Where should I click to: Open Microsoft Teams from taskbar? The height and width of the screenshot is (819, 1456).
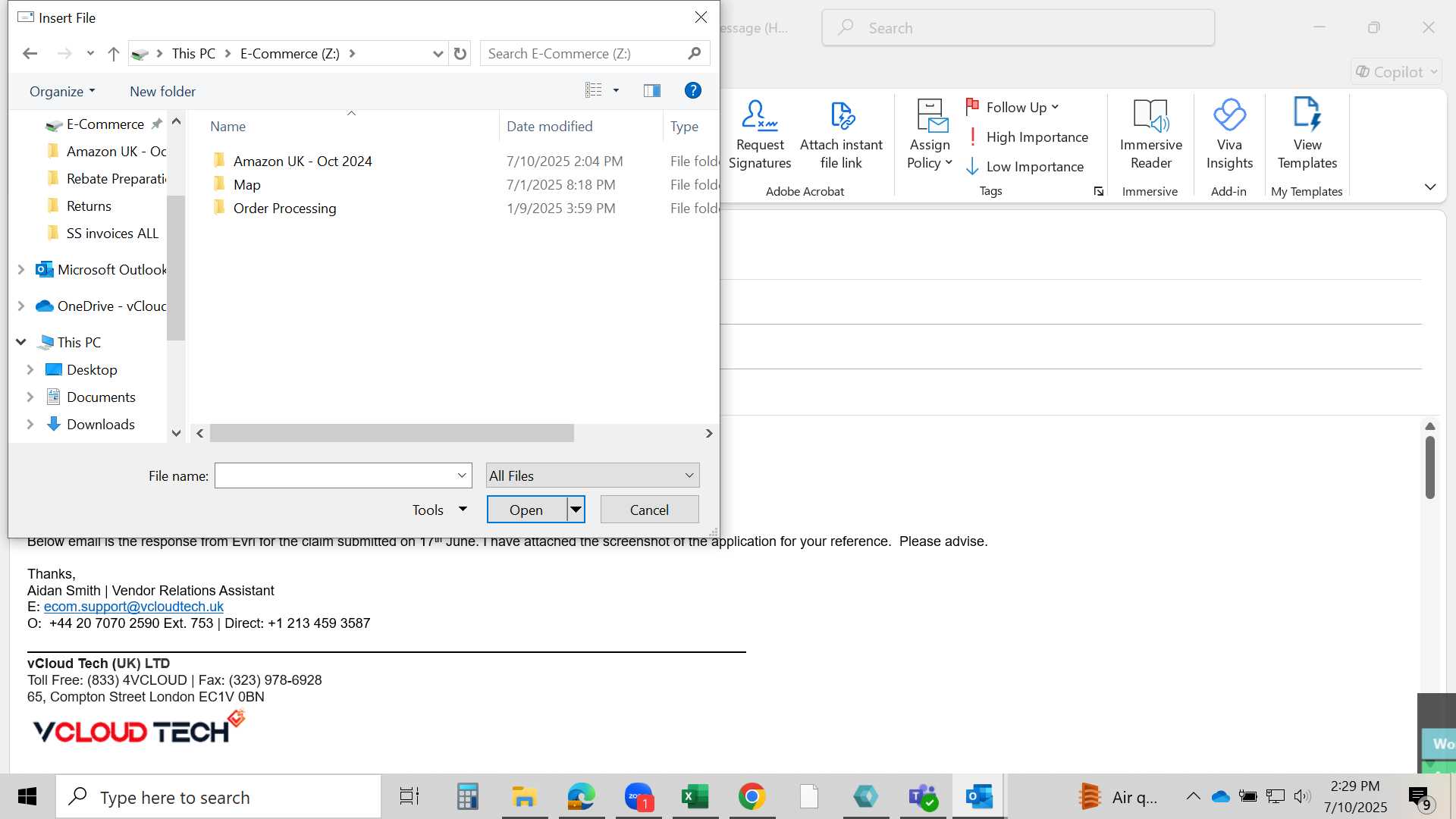coord(923,797)
